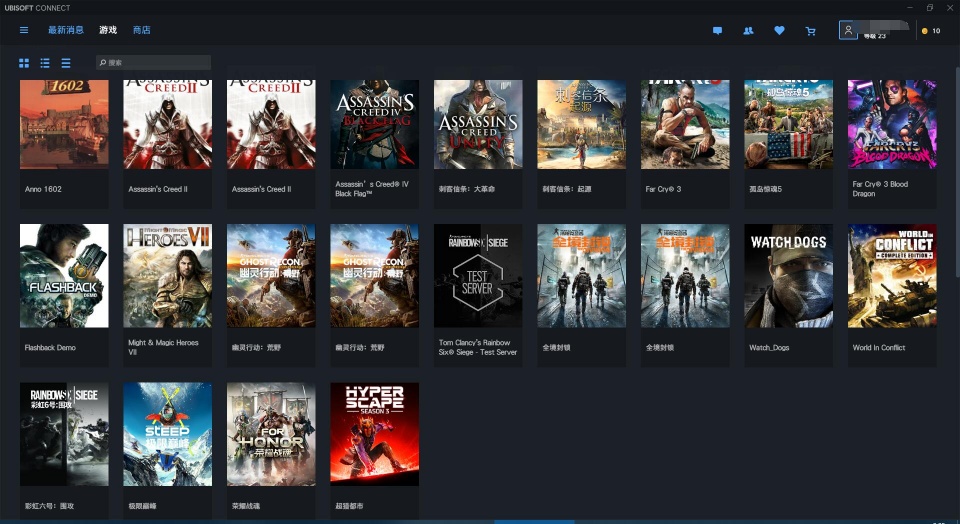This screenshot has height=524, width=960.
Task: Switch to grid tile view
Action: [x=24, y=62]
